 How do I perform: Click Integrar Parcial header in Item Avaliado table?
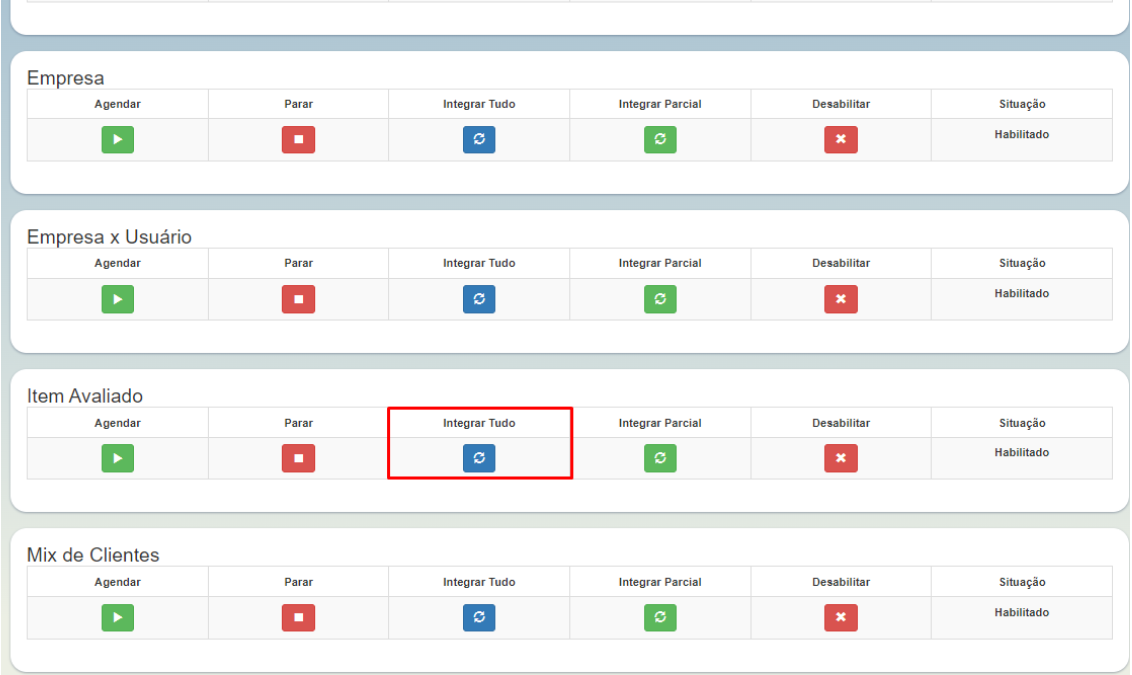(660, 423)
